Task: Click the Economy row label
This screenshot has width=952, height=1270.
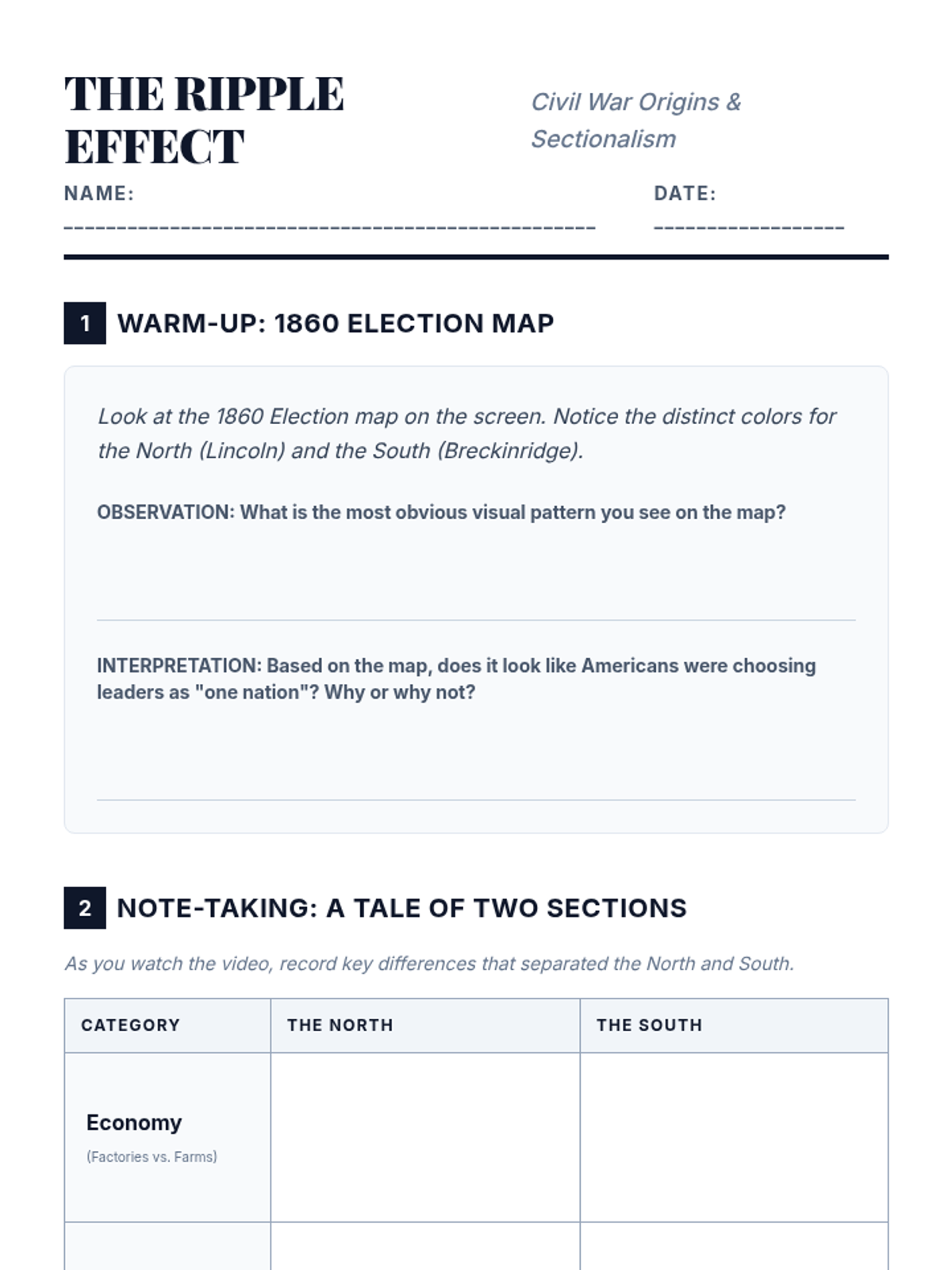Action: point(134,1122)
